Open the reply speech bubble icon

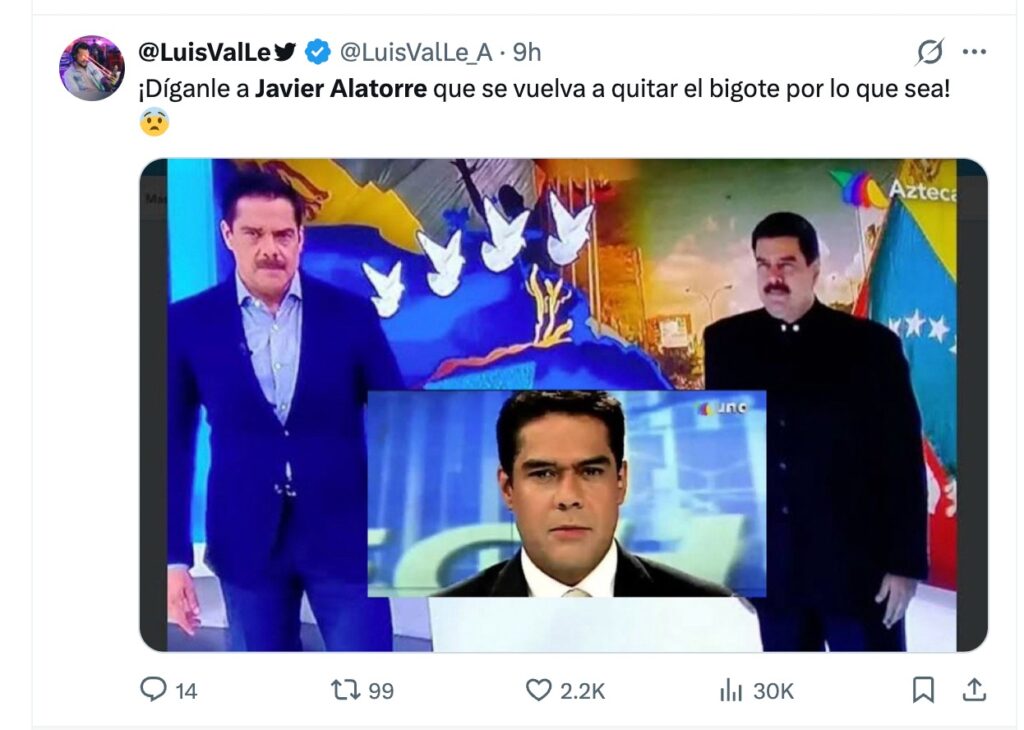pyautogui.click(x=153, y=690)
